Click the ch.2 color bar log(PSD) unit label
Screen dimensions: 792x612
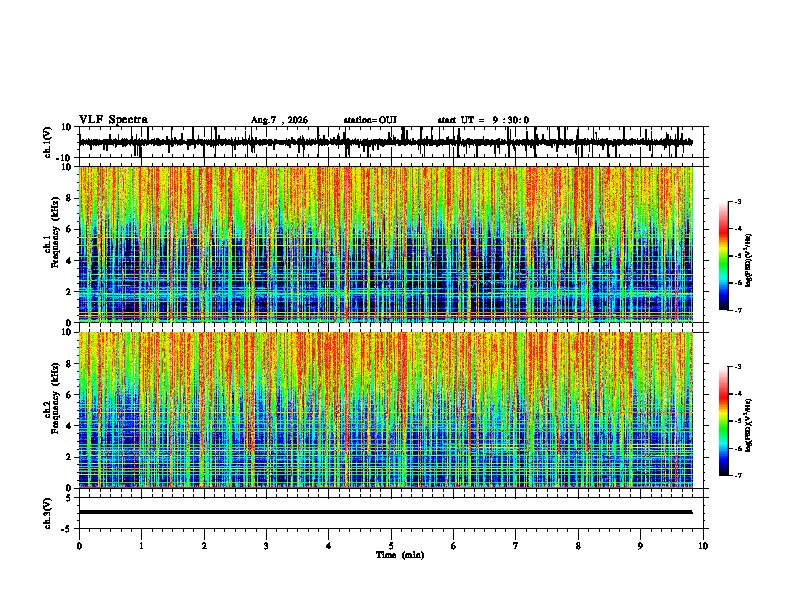click(749, 426)
